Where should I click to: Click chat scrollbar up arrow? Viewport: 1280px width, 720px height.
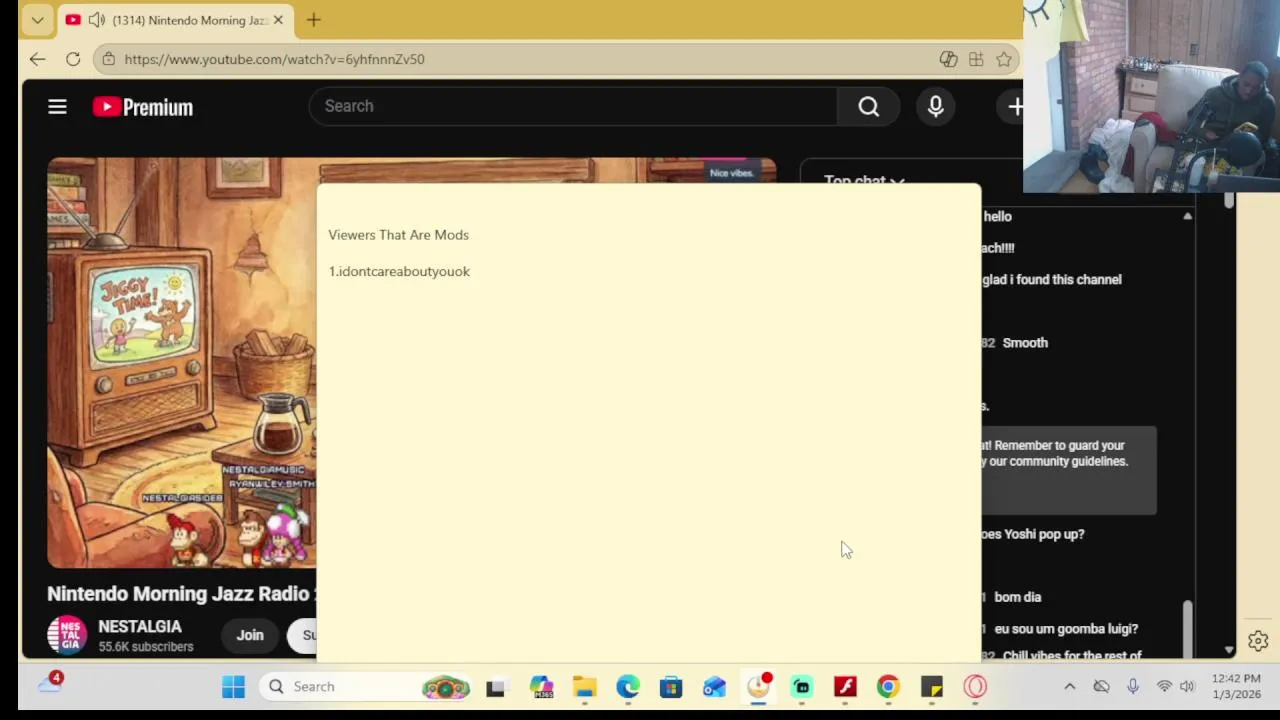tap(1187, 216)
